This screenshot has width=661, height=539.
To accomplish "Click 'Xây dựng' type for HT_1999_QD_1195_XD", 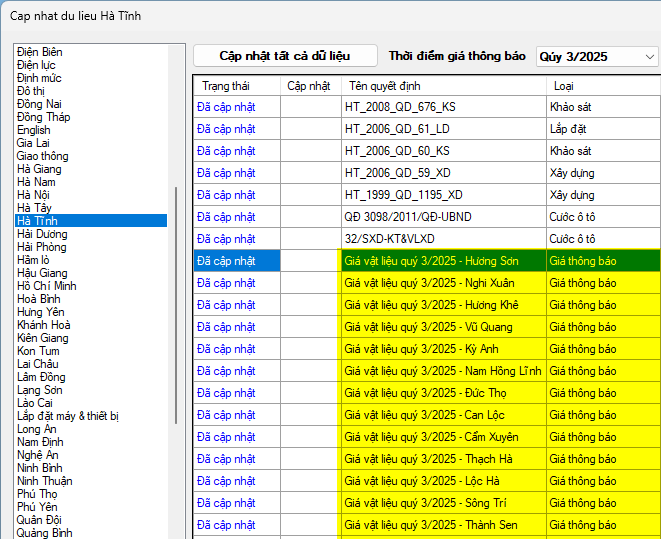I will pyautogui.click(x=572, y=195).
